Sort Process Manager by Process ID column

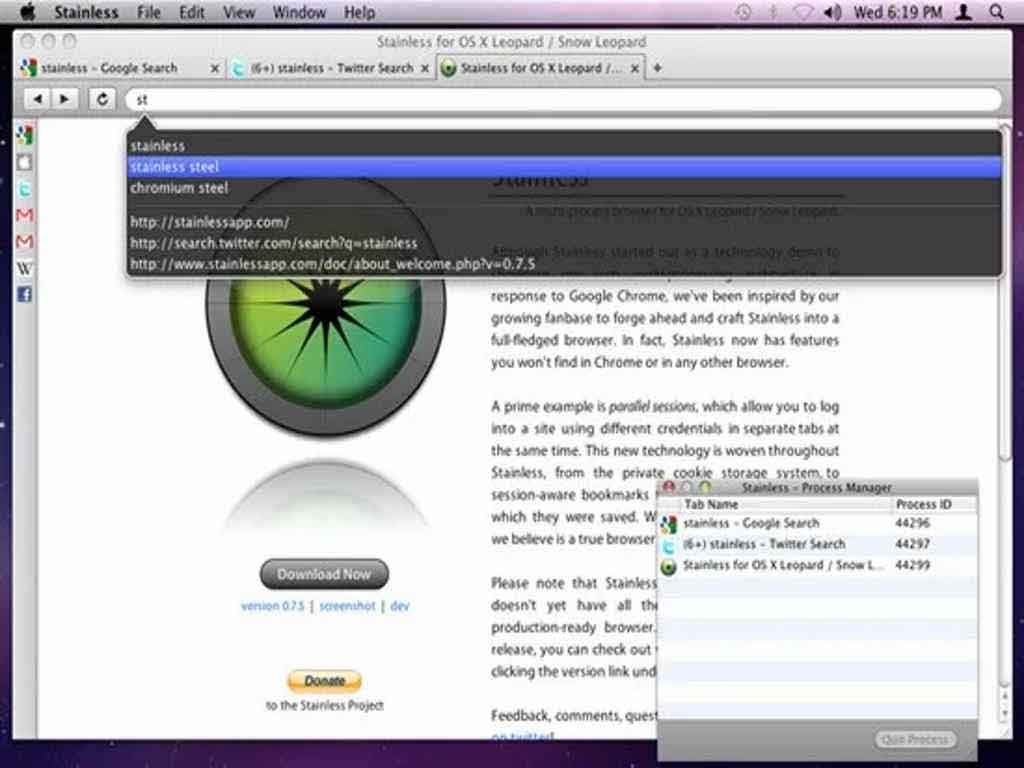tap(934, 504)
